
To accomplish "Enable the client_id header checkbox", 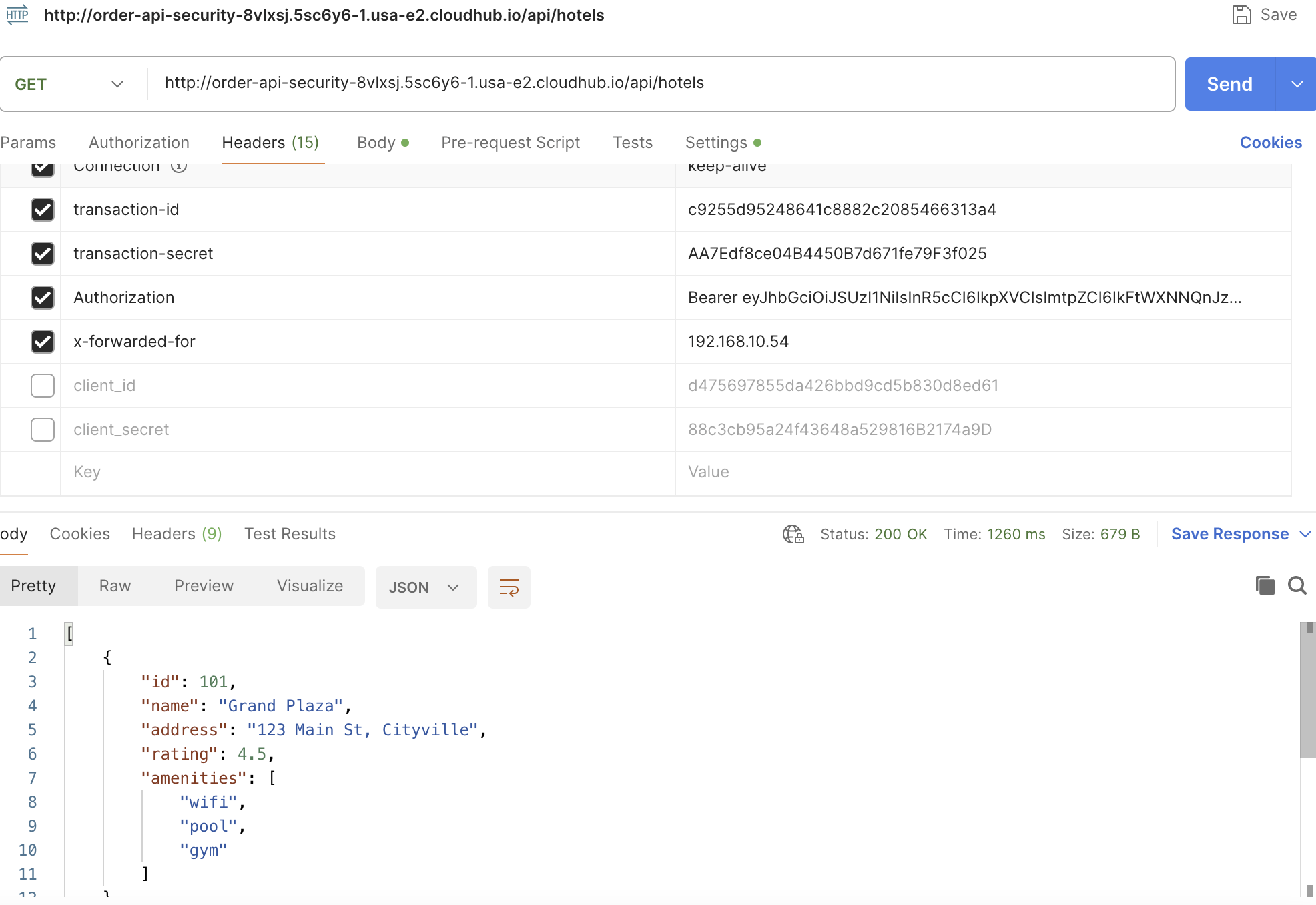I will pos(43,386).
